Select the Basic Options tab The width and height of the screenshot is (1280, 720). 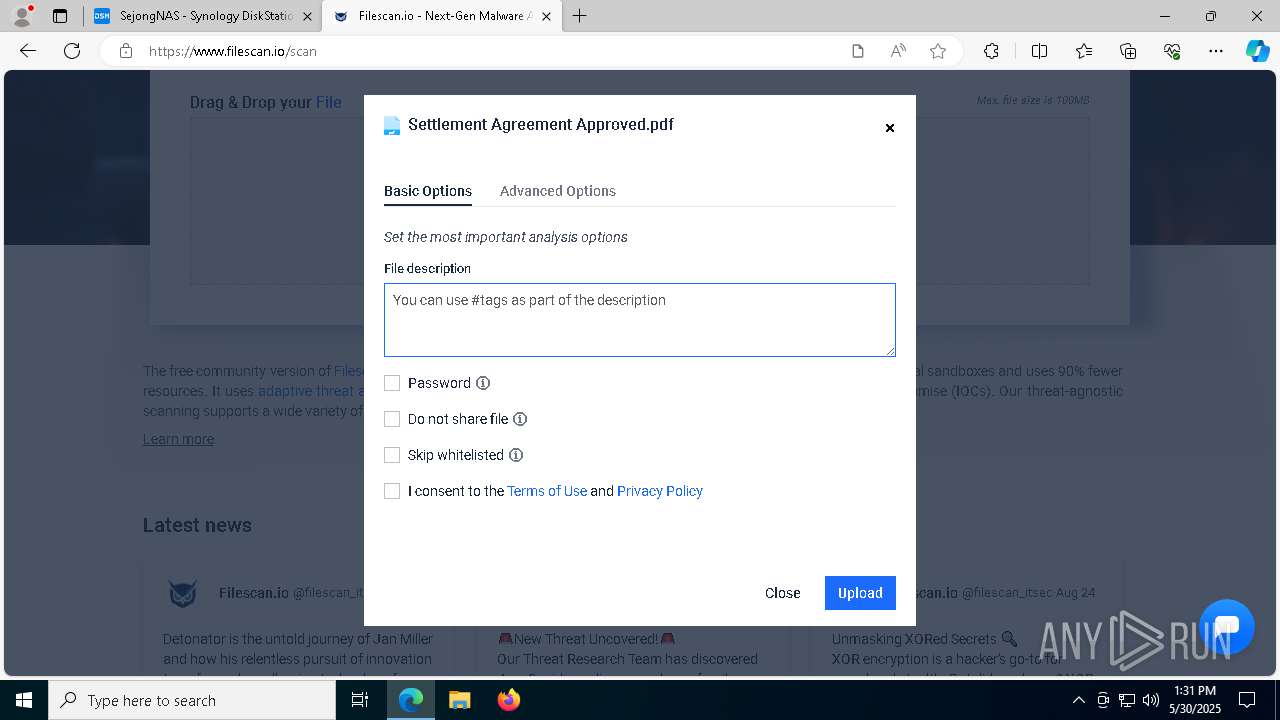pos(428,191)
